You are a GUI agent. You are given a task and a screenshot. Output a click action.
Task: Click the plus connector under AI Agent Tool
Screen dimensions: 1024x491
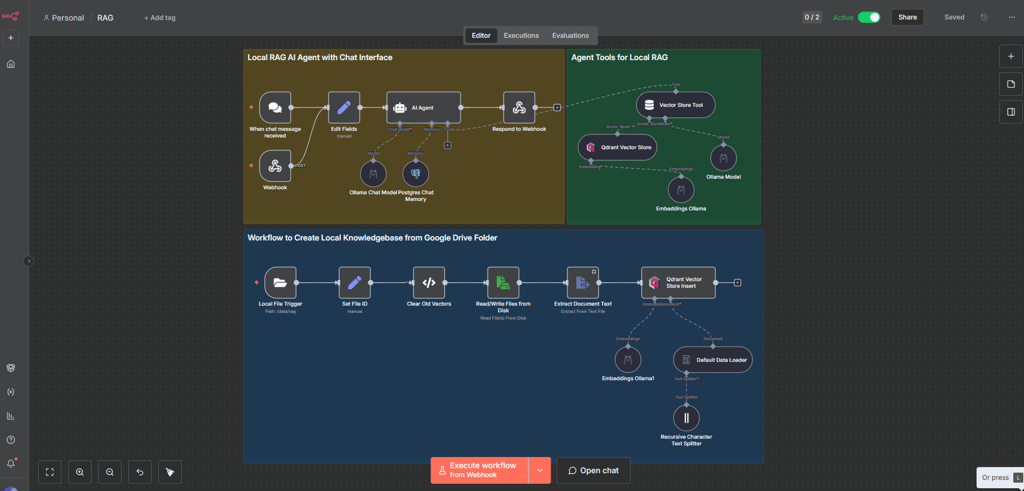(x=447, y=145)
